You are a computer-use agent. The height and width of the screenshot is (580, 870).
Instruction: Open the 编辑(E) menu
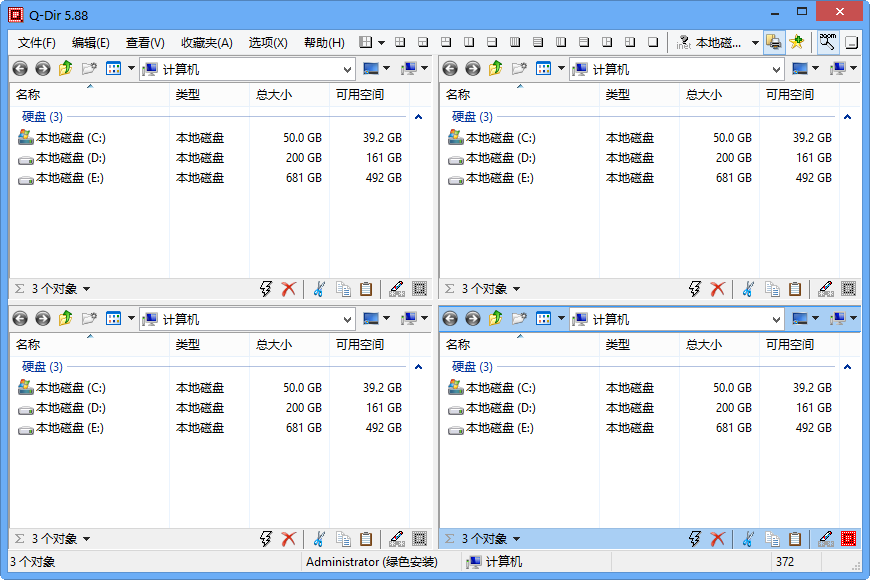(90, 42)
